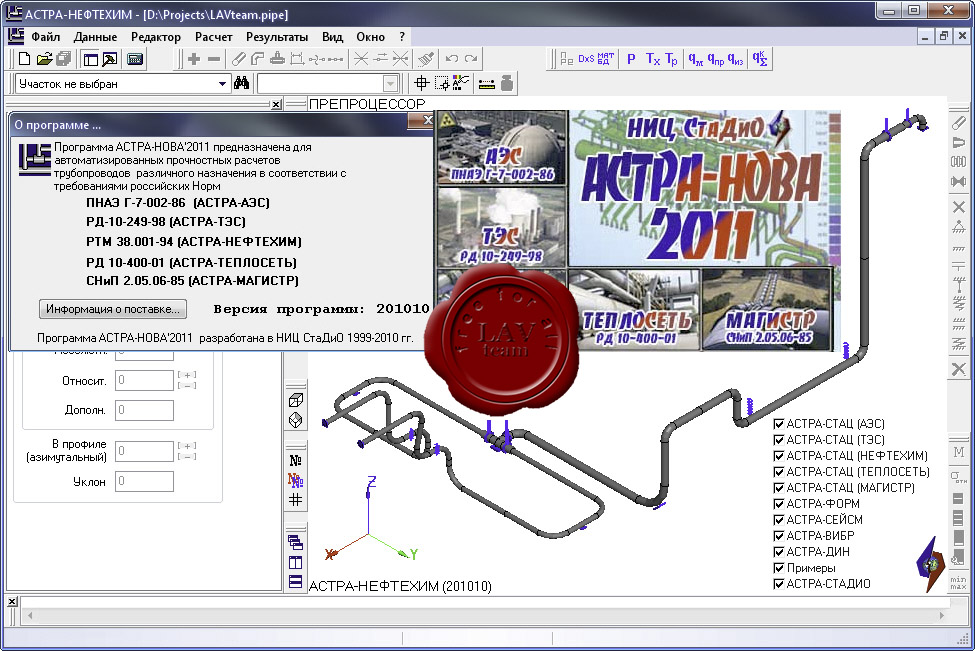Click 'Информация о поставке...' button
Viewport: 975px width, 651px height.
pos(113,309)
